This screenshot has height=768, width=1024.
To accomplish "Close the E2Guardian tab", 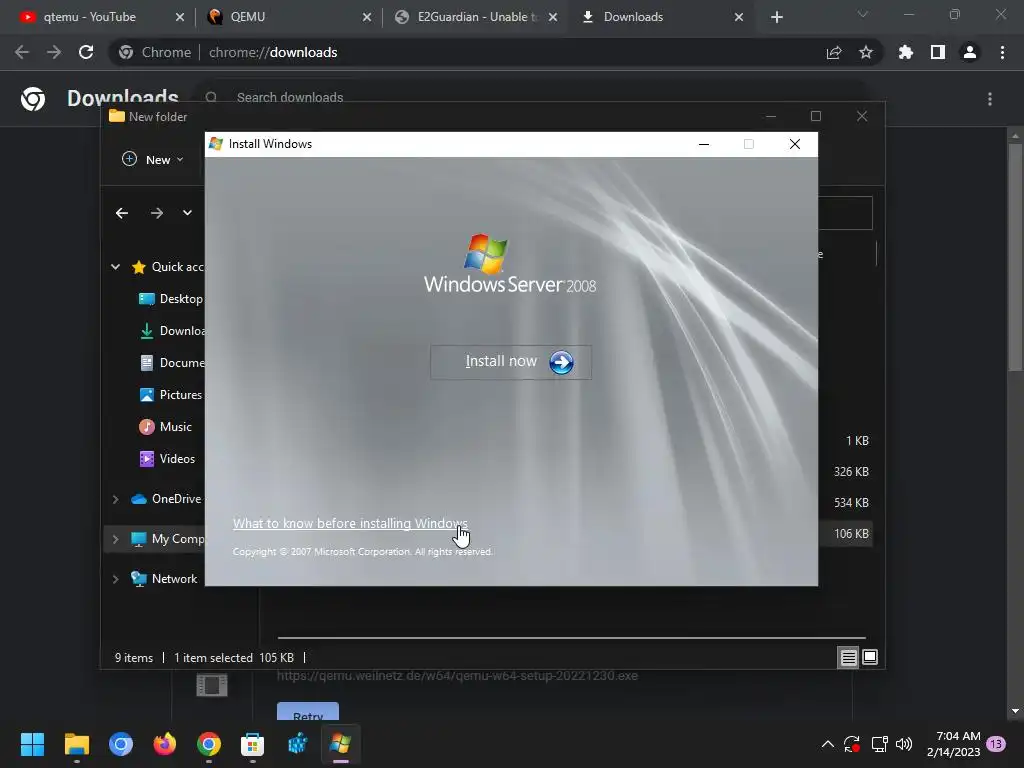I will [x=552, y=17].
